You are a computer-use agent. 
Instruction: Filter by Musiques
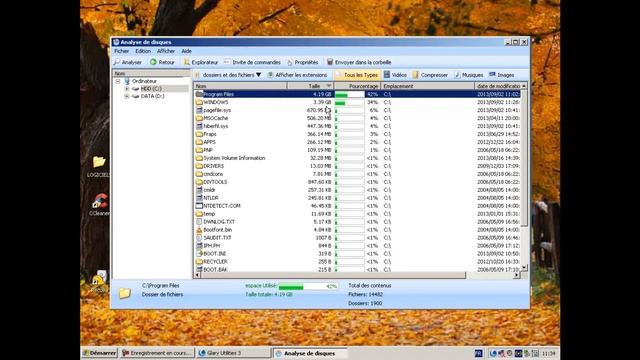coord(468,75)
